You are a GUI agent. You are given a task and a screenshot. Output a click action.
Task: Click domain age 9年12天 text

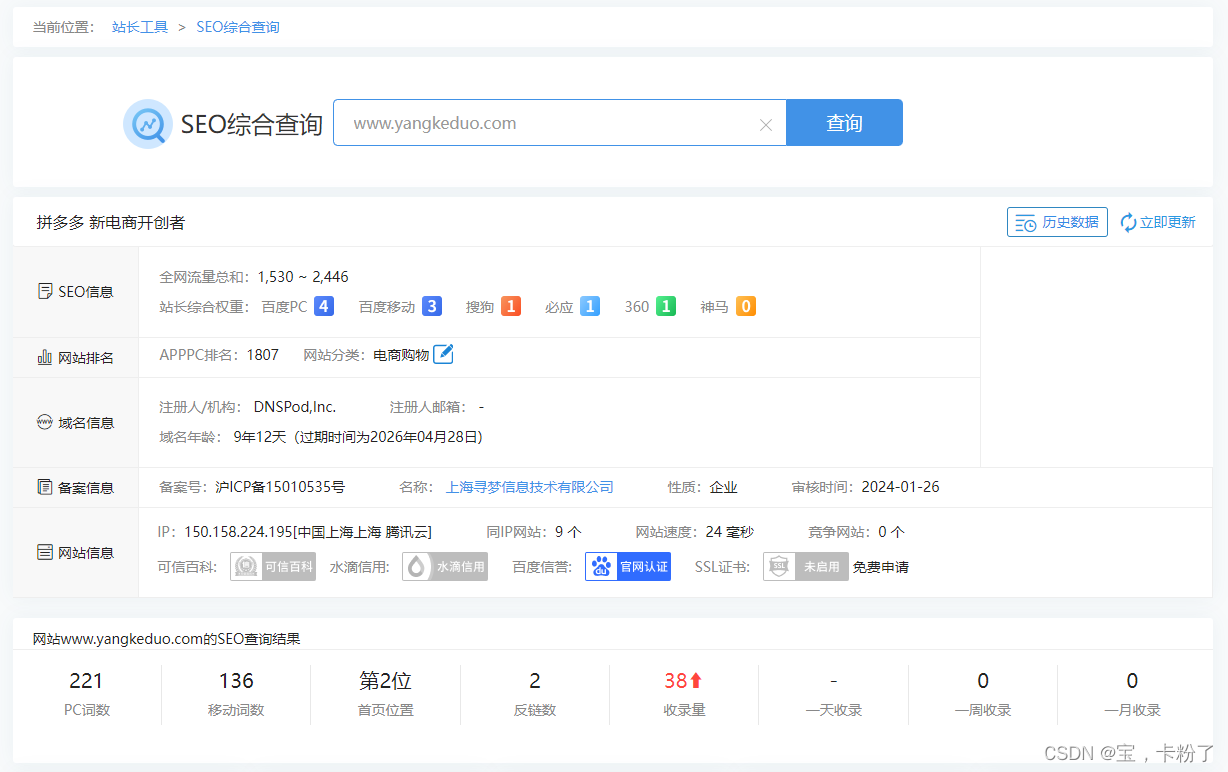click(260, 437)
